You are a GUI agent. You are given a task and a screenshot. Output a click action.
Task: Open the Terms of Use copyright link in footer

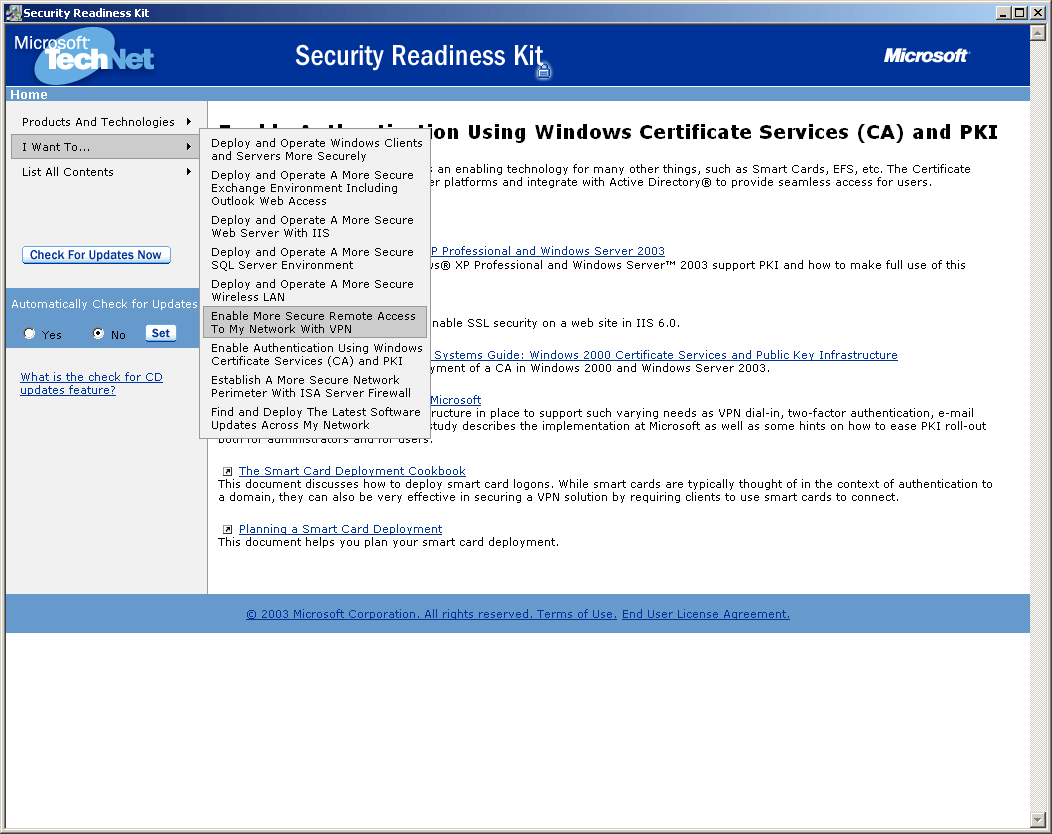point(431,614)
